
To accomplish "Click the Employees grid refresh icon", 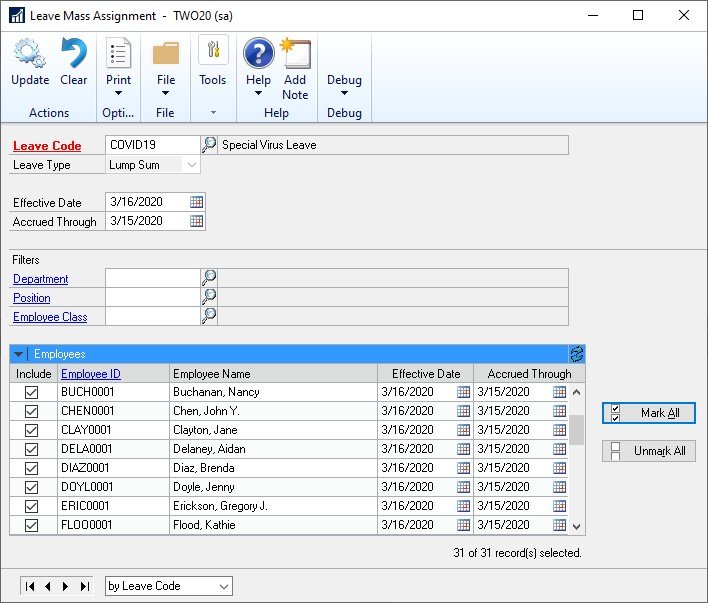I will 577,354.
